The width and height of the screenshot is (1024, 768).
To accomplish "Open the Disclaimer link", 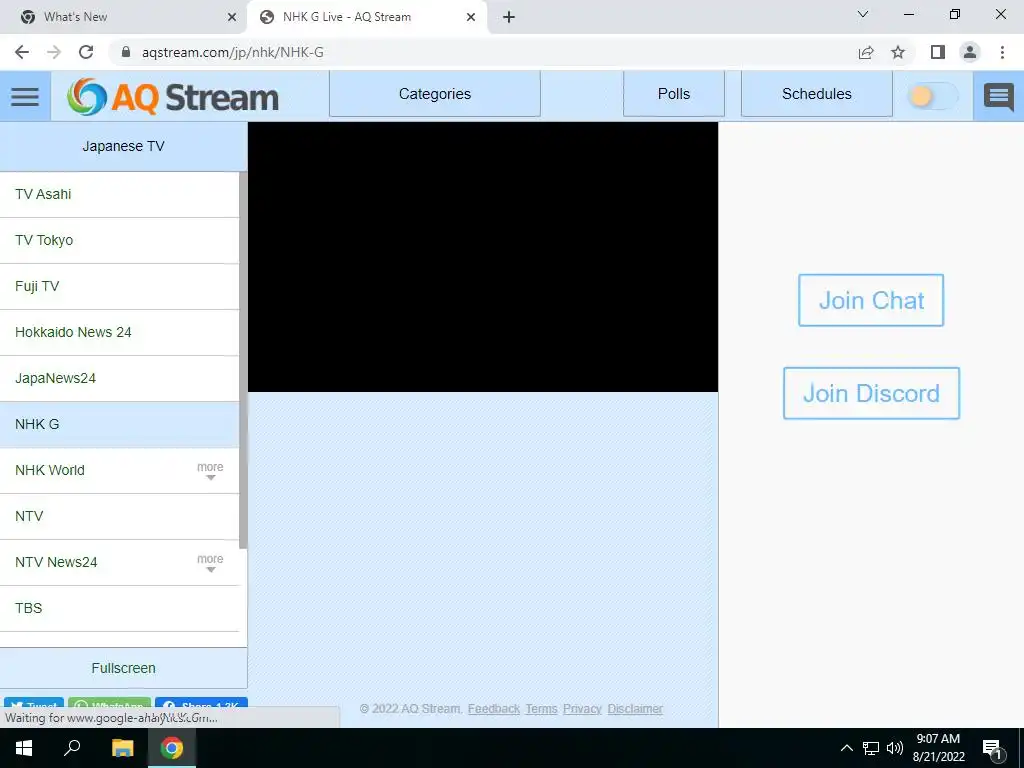I will pos(635,709).
